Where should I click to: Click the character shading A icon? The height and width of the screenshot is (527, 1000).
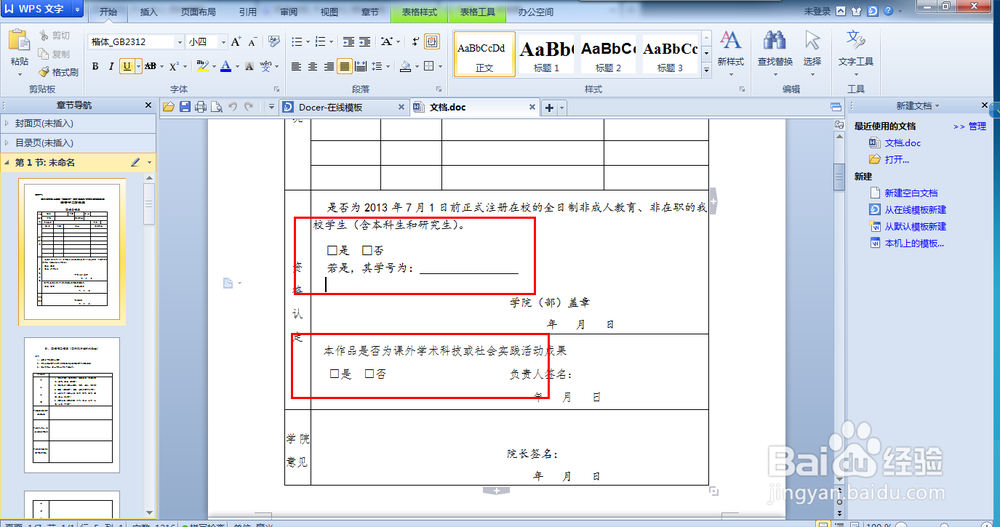[249, 66]
